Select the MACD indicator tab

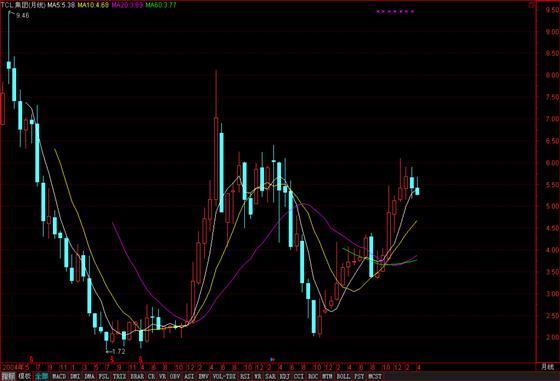point(59,376)
